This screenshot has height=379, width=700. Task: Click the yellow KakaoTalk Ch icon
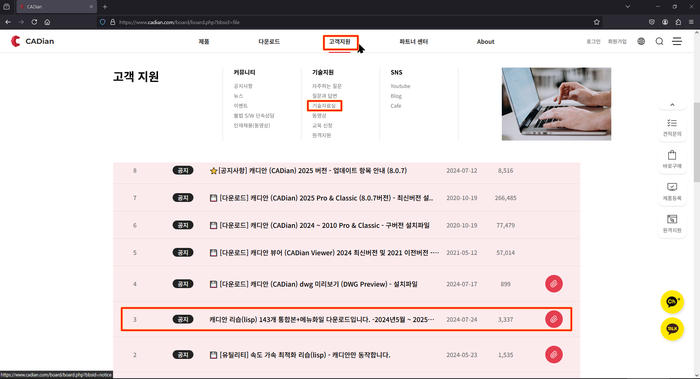click(x=672, y=302)
